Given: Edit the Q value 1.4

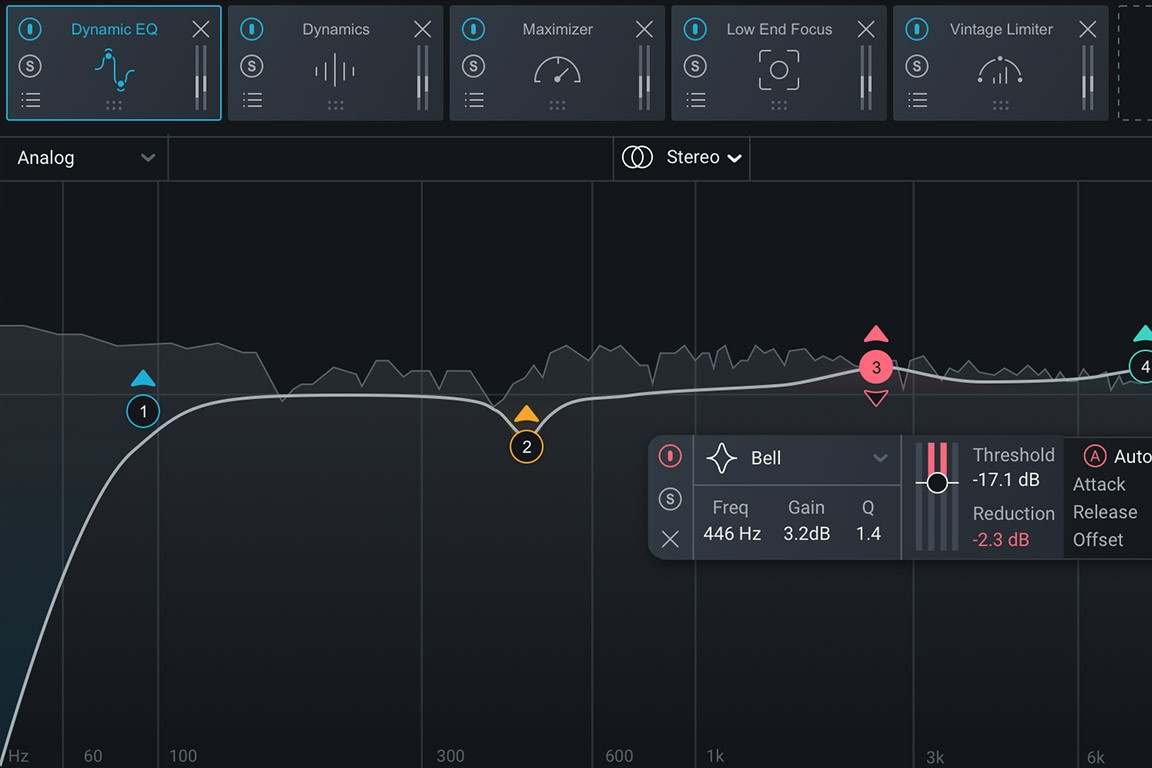Looking at the screenshot, I should [868, 534].
